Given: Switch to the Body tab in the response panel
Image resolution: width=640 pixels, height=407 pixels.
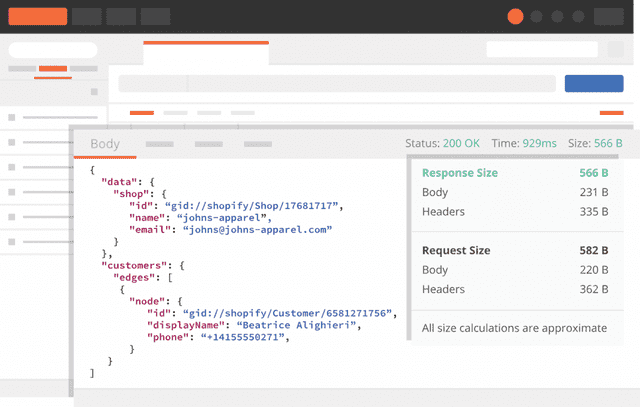Looking at the screenshot, I should coord(105,144).
